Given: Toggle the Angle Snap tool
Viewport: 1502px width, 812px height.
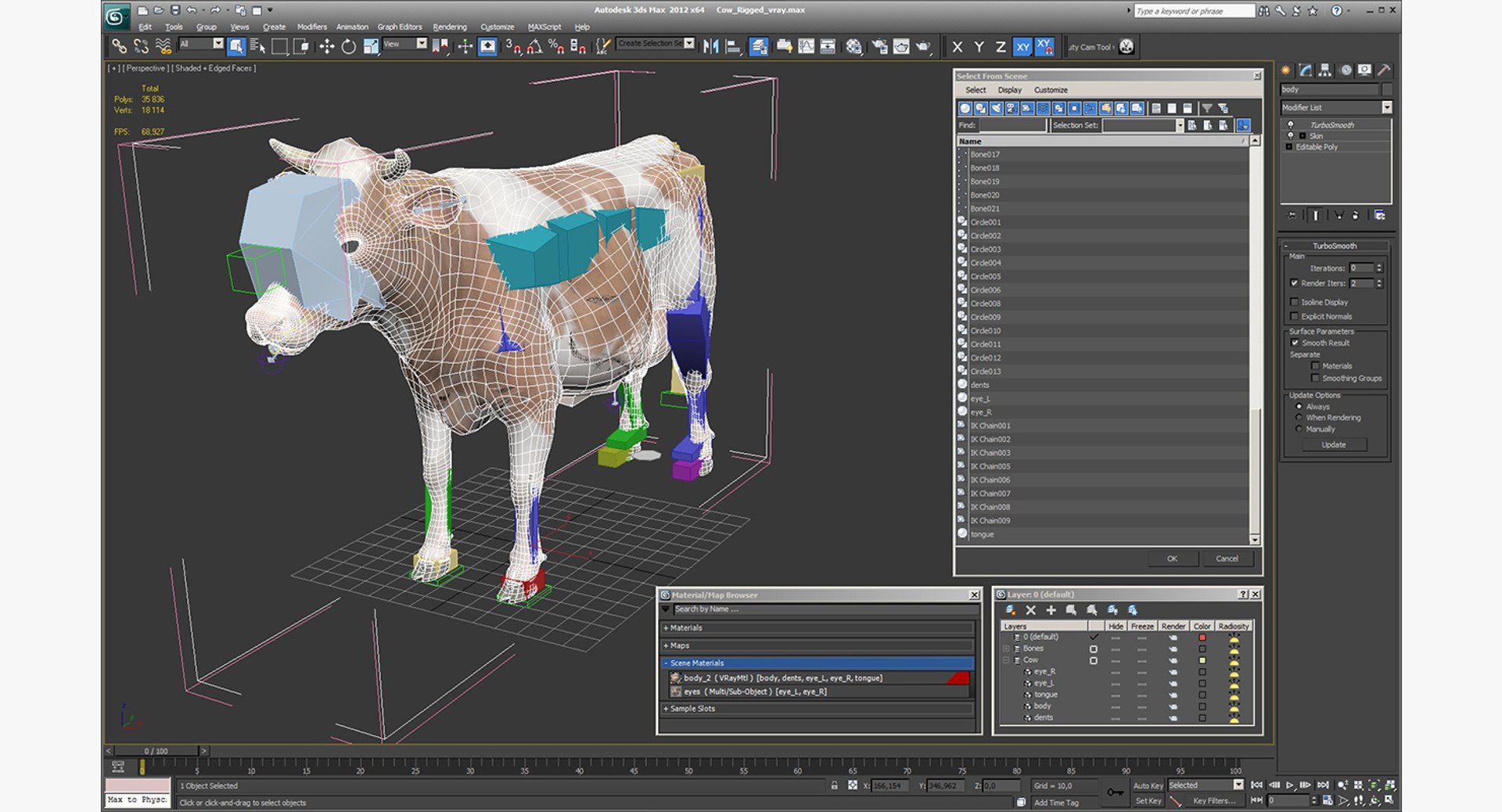Looking at the screenshot, I should pos(535,46).
